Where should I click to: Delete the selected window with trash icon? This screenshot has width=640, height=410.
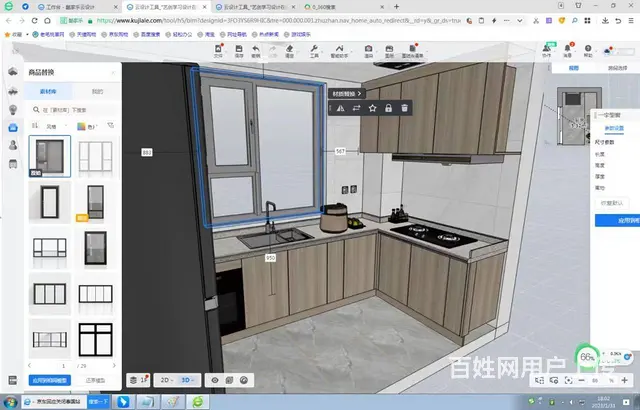click(x=404, y=108)
